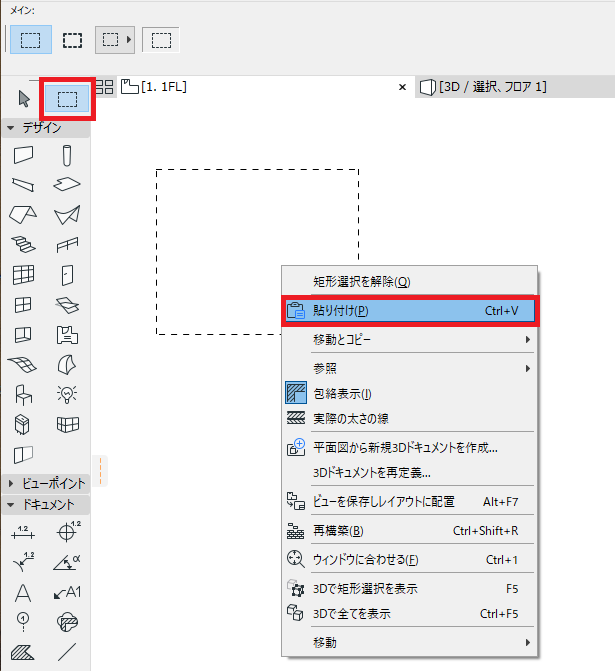Select the Morph tool
Viewport: 615px width, 671px height.
coord(67,365)
